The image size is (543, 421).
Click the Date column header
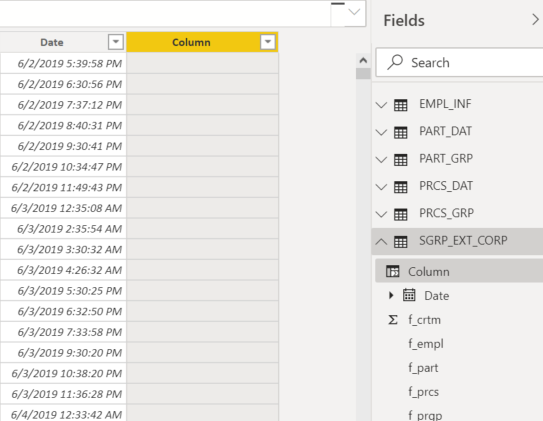pyautogui.click(x=52, y=42)
